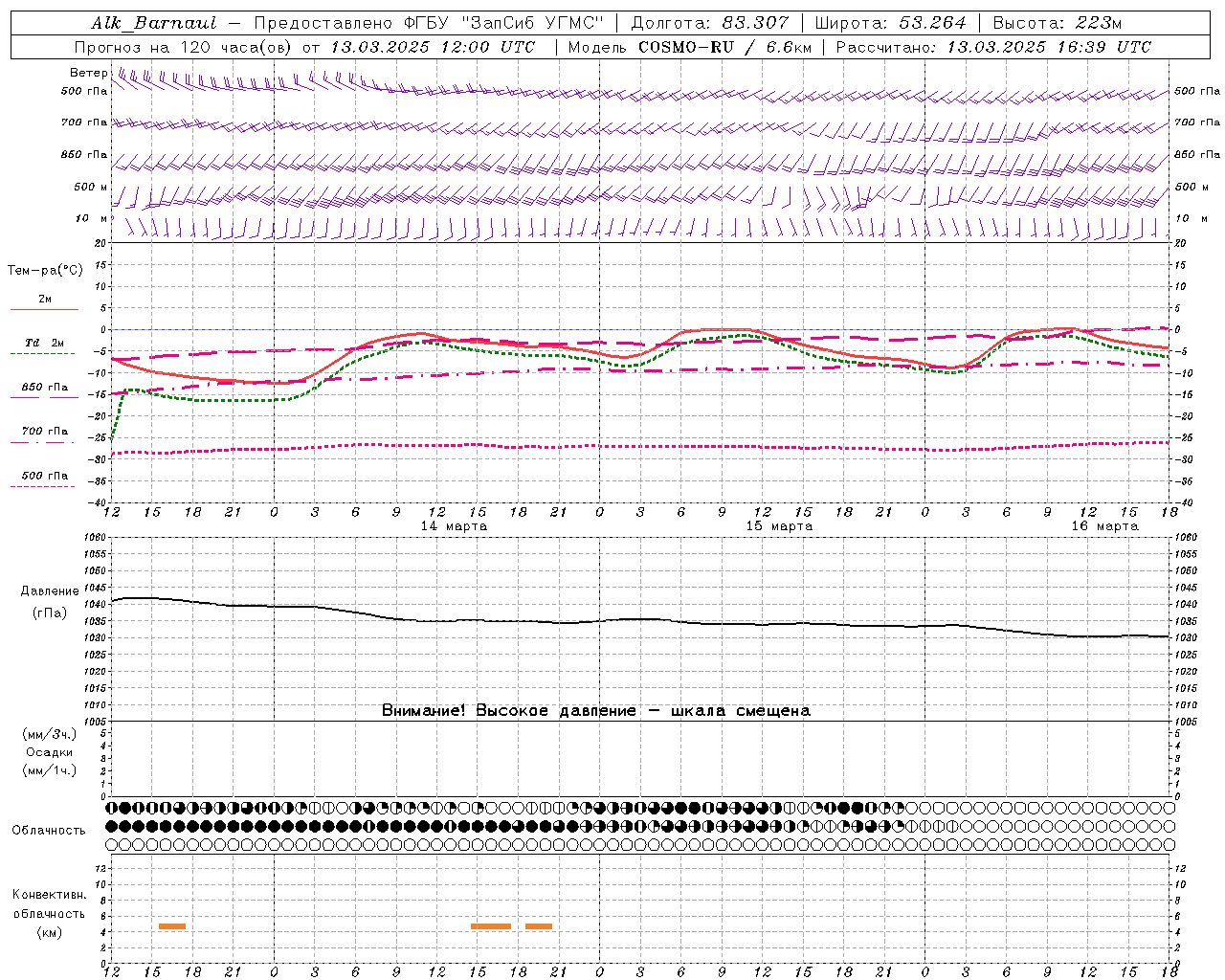Viewport: 1225px width, 980px height.
Task: Click the 'Давление' pressure panel label
Action: 50,591
